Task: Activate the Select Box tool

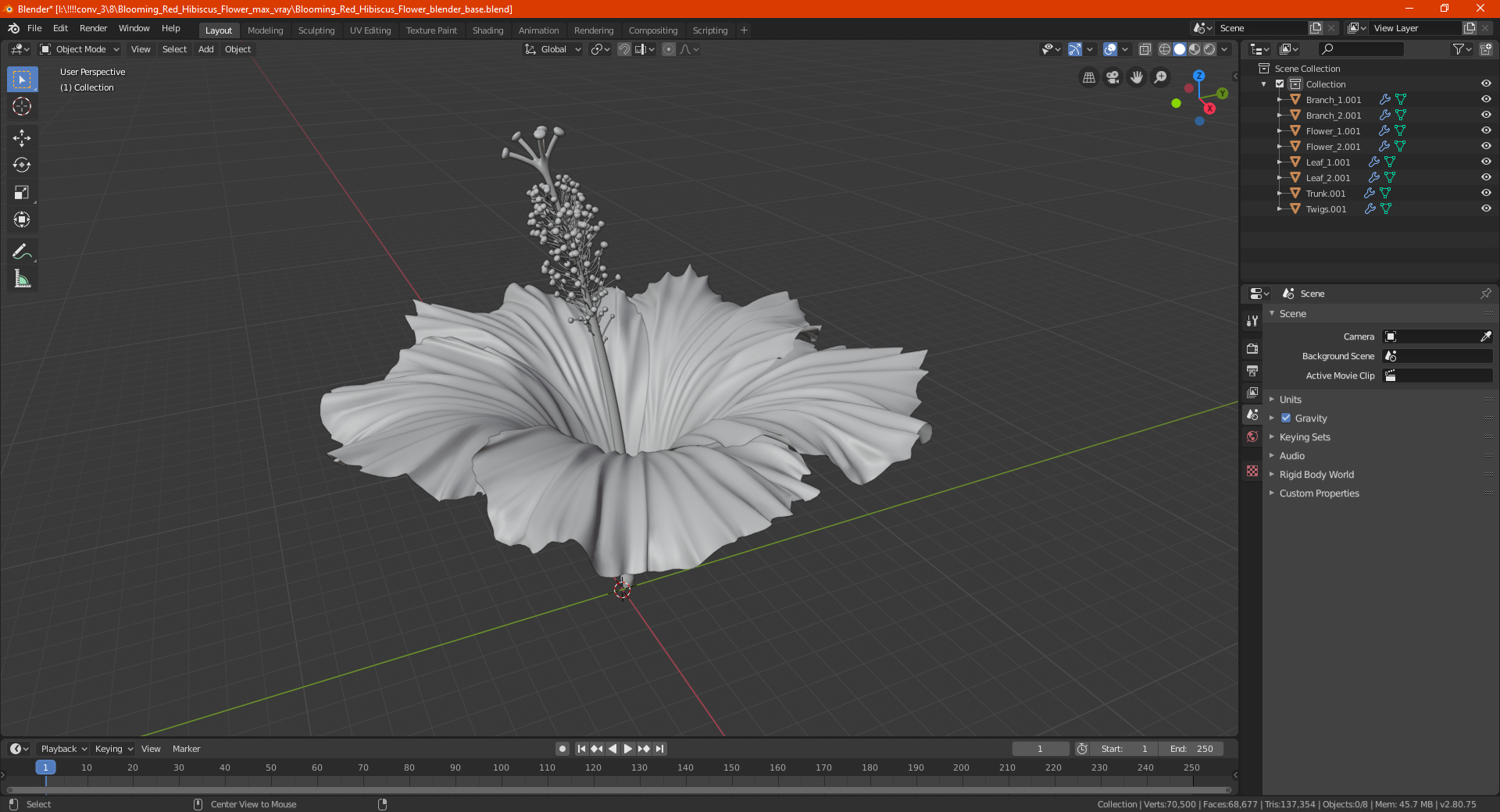Action: [22, 79]
